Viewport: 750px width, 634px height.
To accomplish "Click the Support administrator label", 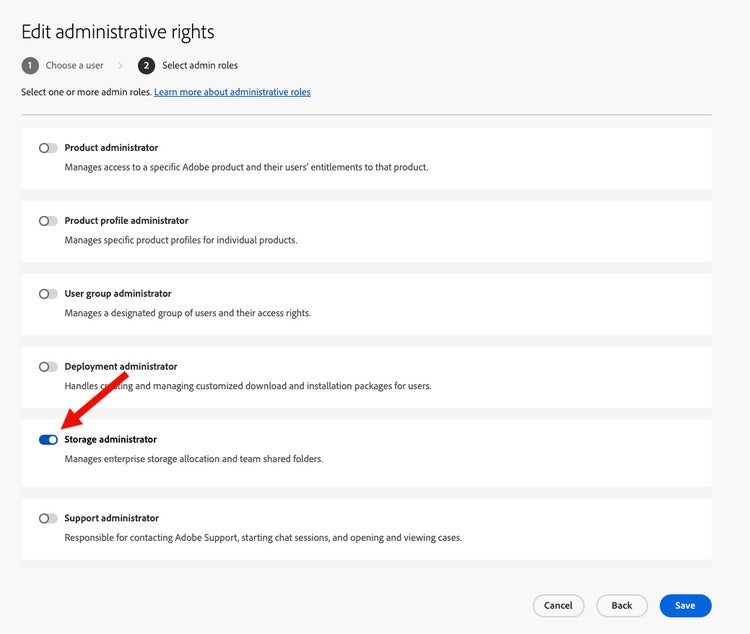I will tap(111, 519).
